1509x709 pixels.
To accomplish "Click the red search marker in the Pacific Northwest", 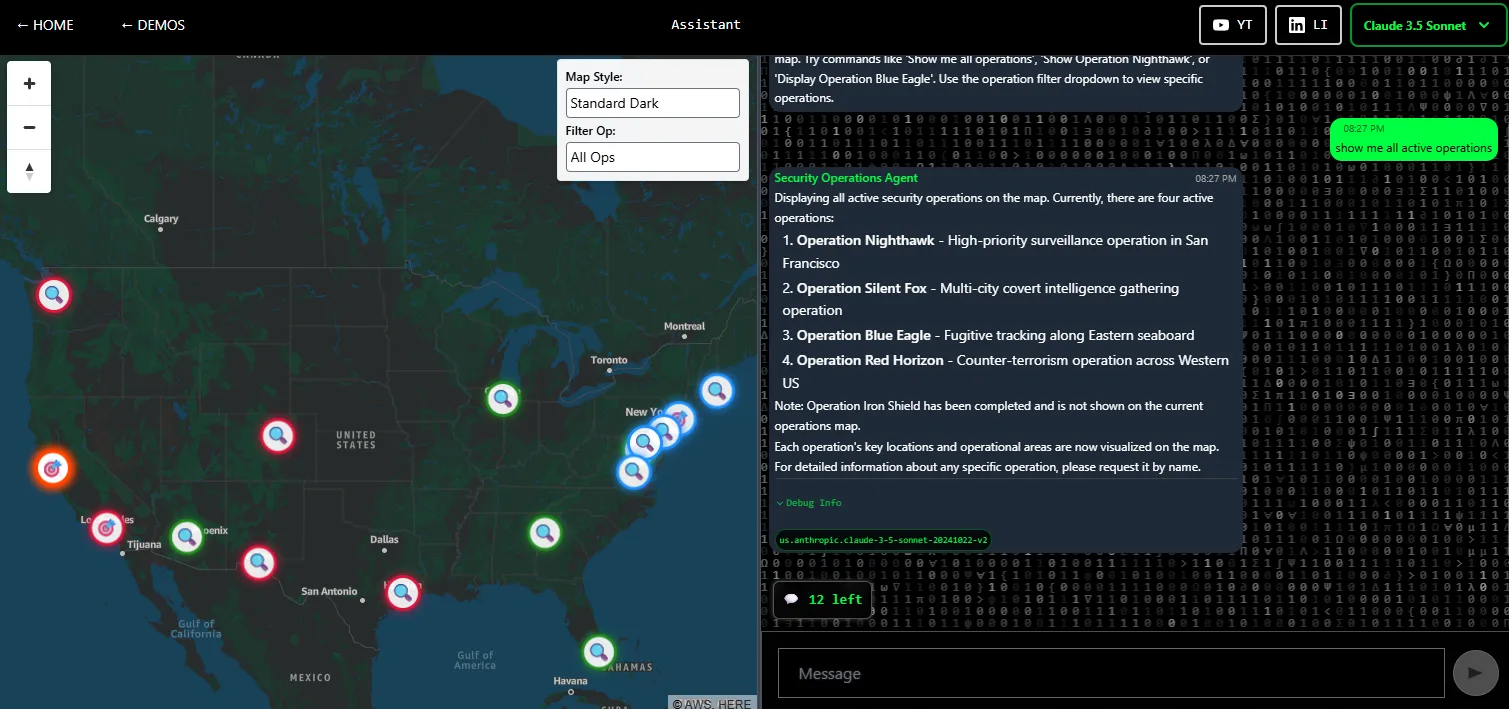I will click(54, 295).
